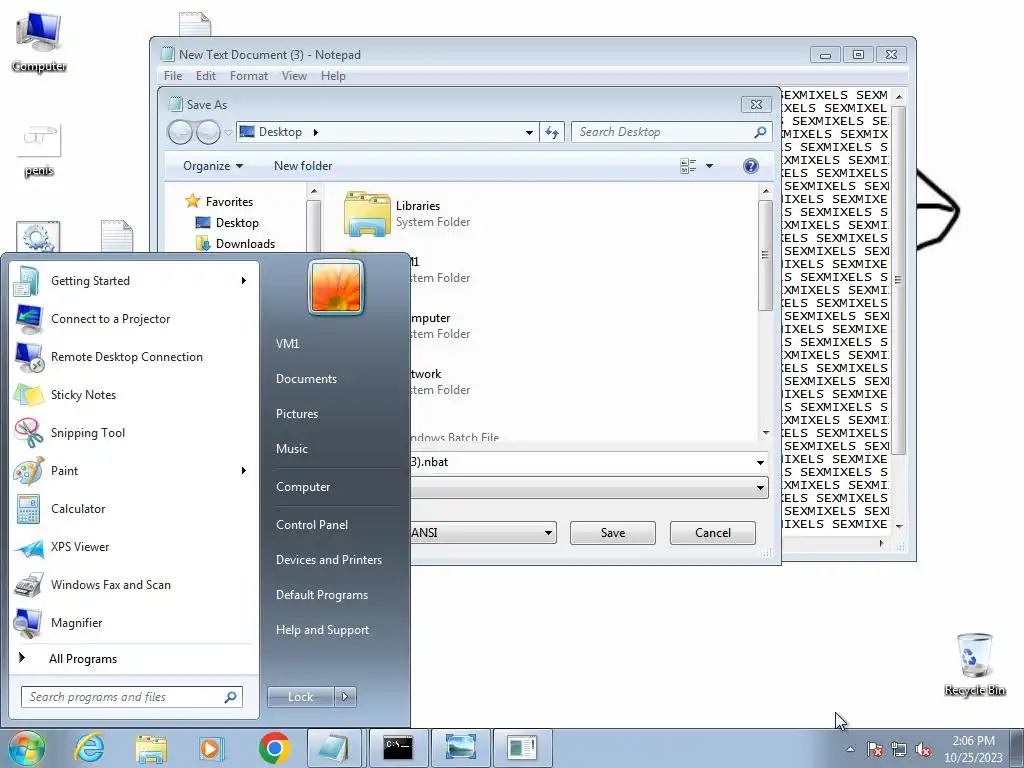Open Notepad Help menu
Viewport: 1024px width, 768px height.
(333, 76)
